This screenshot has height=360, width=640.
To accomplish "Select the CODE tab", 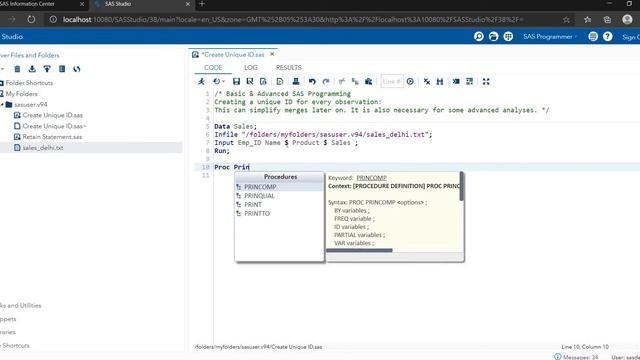I will pyautogui.click(x=213, y=67).
